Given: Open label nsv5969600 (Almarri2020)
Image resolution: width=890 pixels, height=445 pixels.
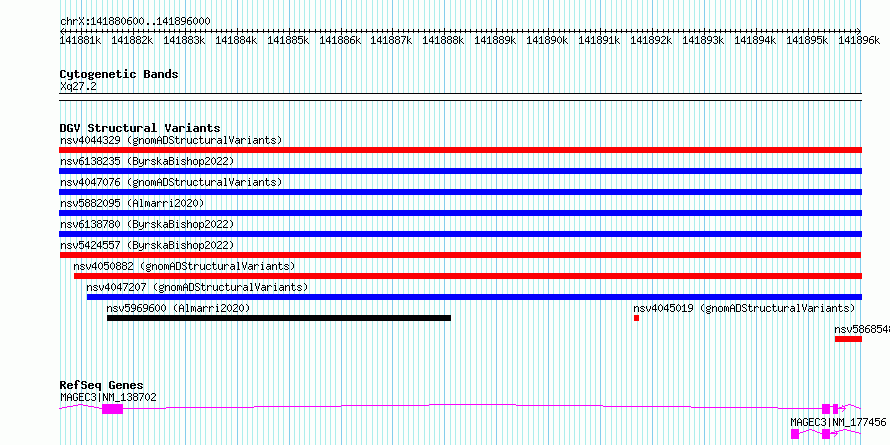Looking at the screenshot, I should (x=178, y=308).
